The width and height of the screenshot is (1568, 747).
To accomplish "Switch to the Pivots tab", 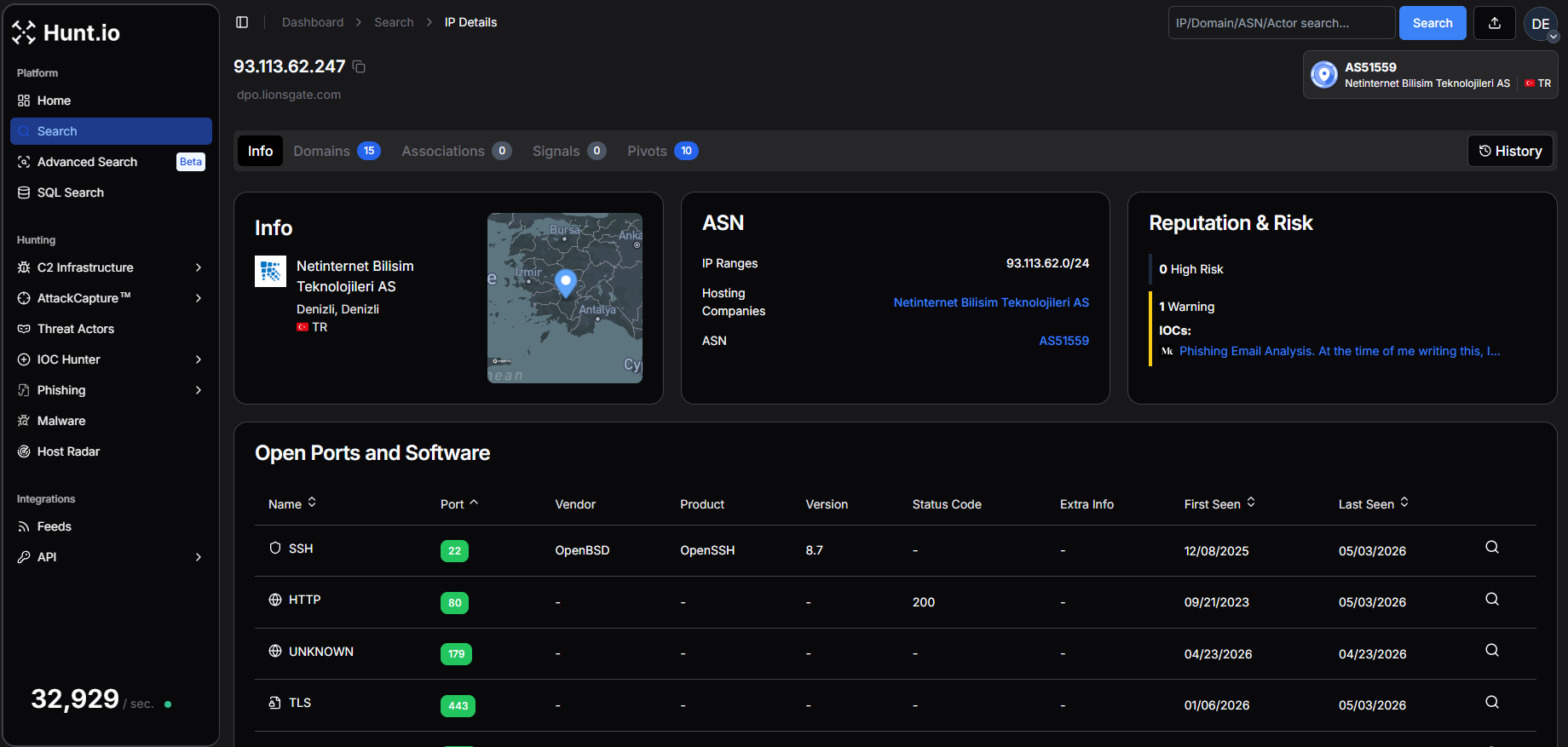I will 662,151.
